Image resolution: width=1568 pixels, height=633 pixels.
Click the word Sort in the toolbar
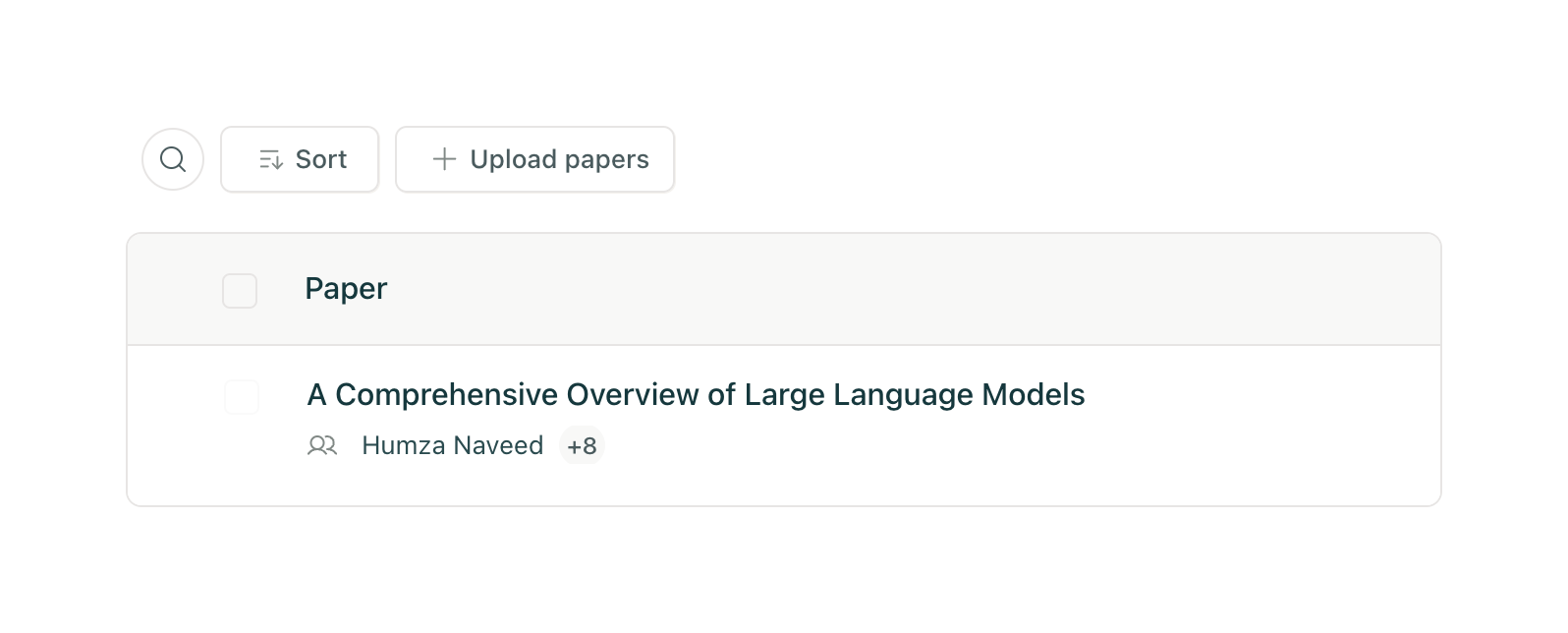point(321,159)
